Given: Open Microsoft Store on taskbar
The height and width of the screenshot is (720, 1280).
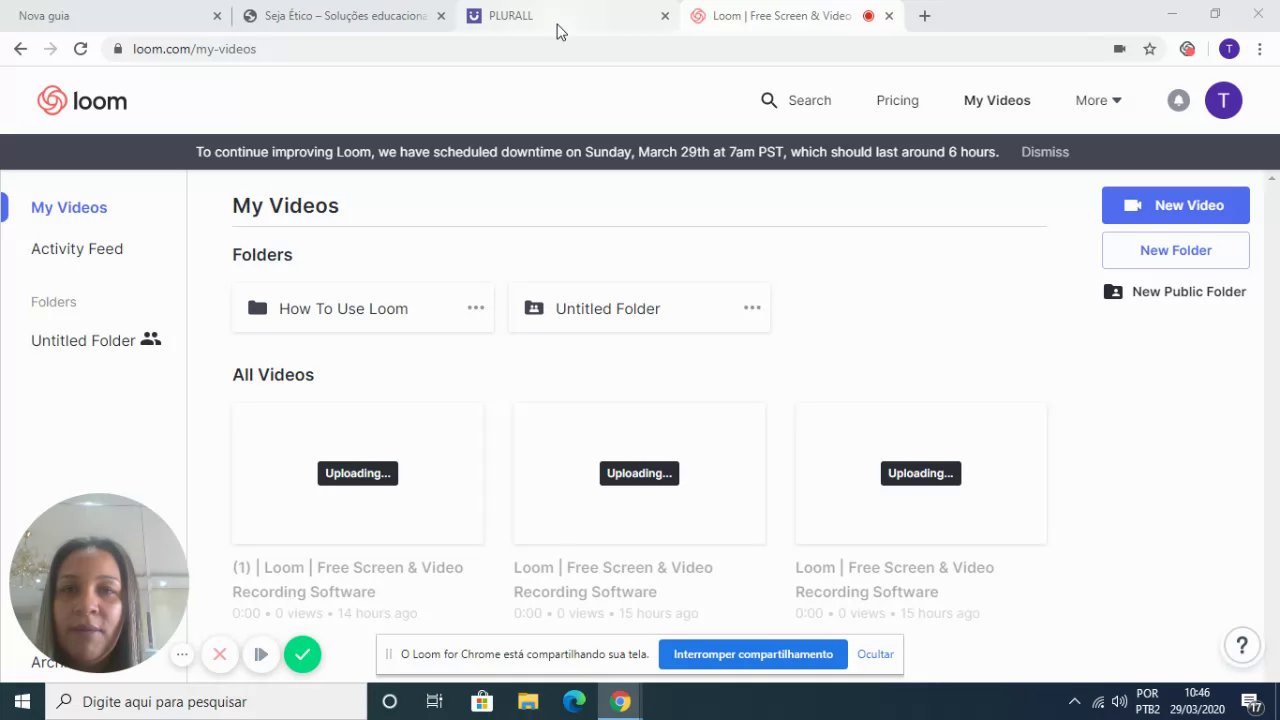Looking at the screenshot, I should [x=481, y=701].
